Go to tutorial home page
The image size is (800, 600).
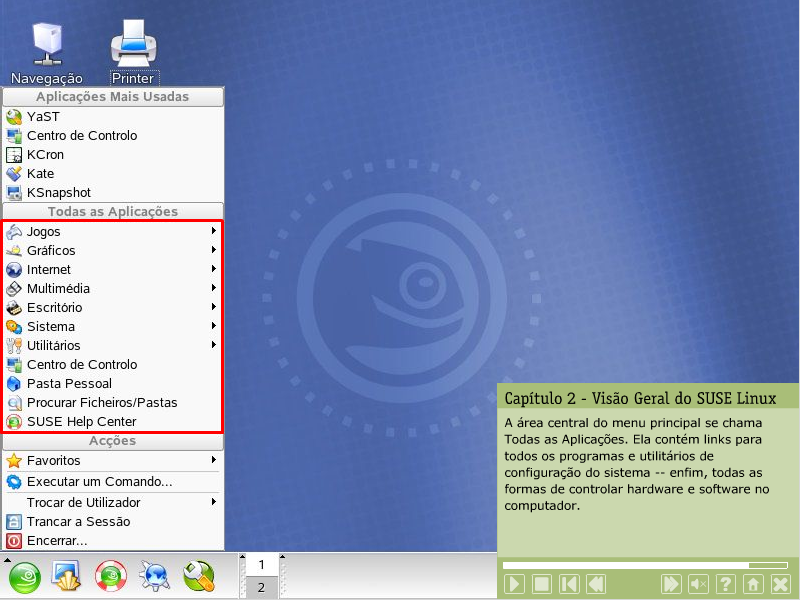coord(754,584)
